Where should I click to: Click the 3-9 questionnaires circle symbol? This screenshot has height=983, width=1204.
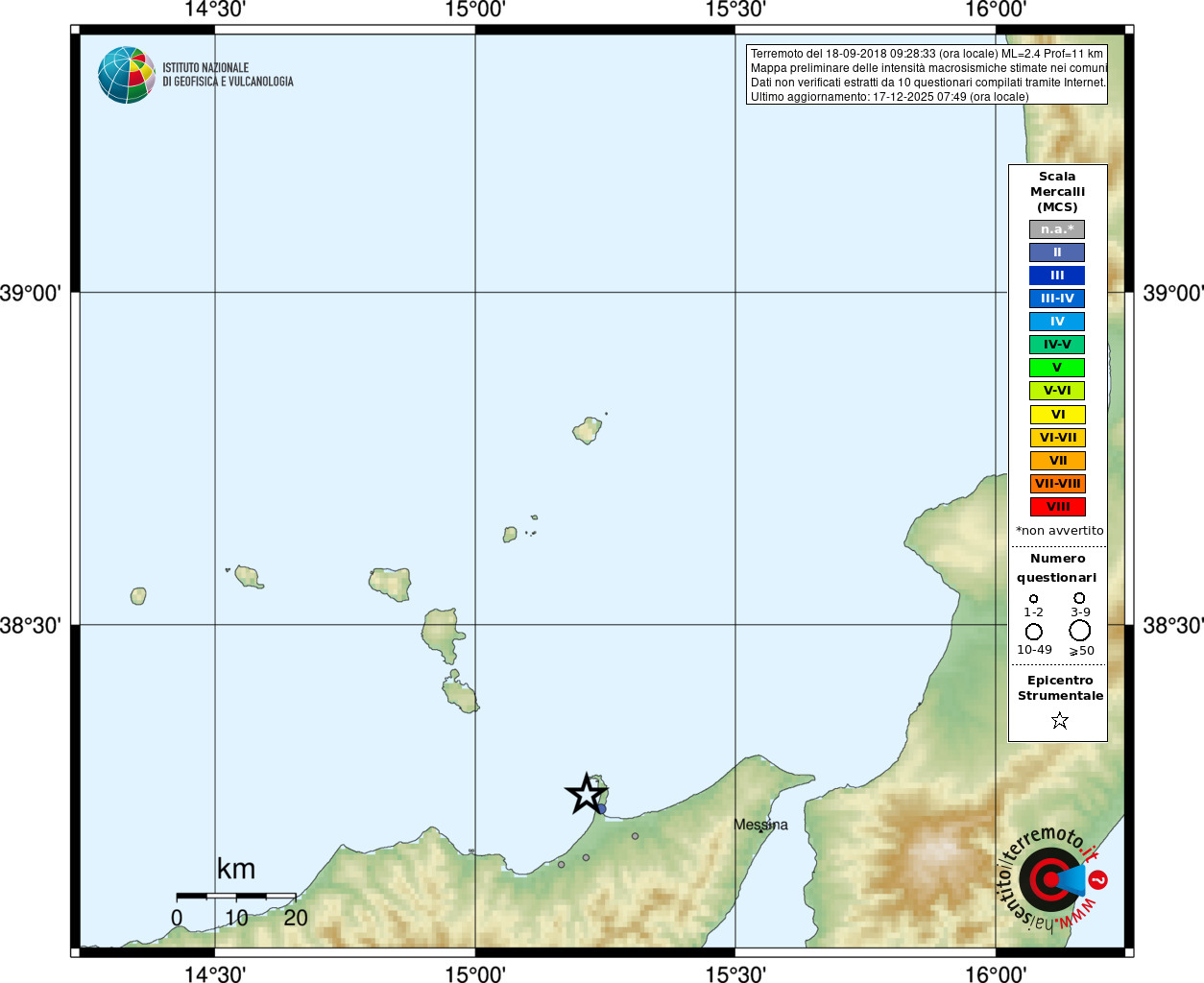point(1079,598)
